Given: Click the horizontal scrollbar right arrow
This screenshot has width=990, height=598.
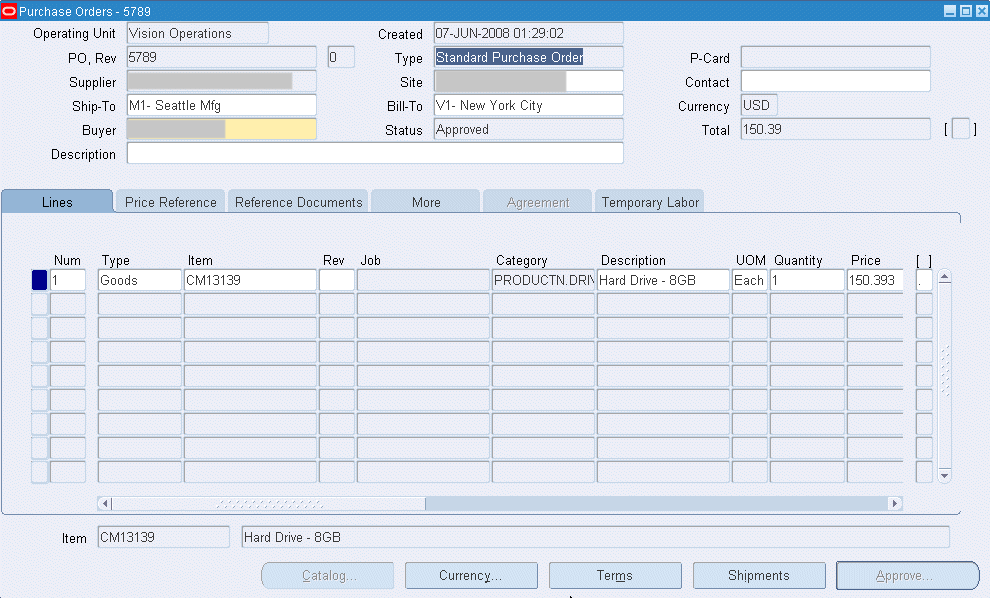Looking at the screenshot, I should [895, 503].
